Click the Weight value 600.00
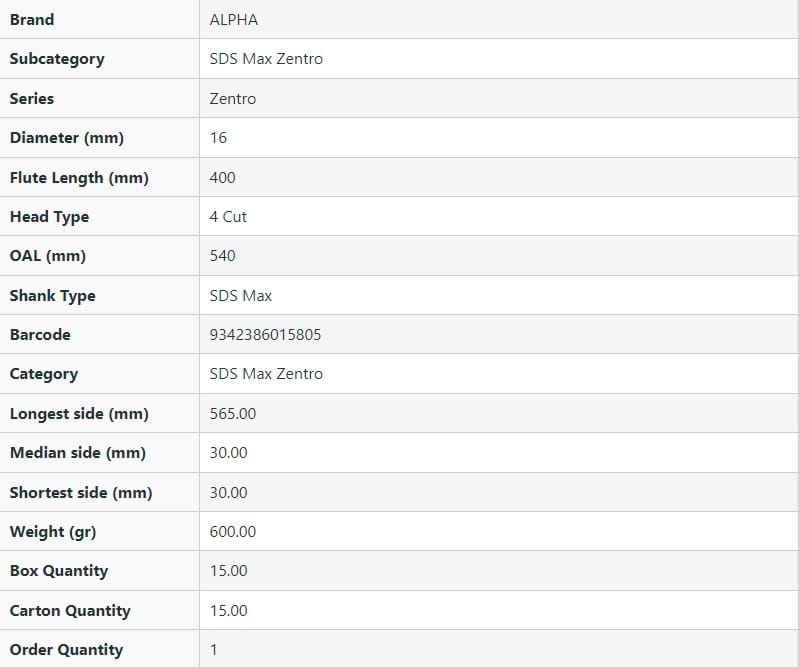The height and width of the screenshot is (667, 799). 233,532
